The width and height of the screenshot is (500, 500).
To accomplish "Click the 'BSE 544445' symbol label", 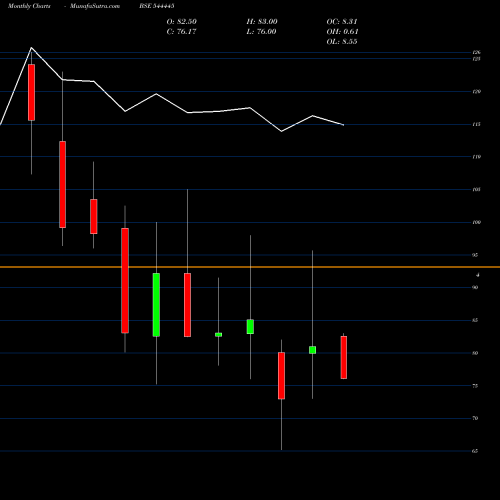I will point(157,6).
